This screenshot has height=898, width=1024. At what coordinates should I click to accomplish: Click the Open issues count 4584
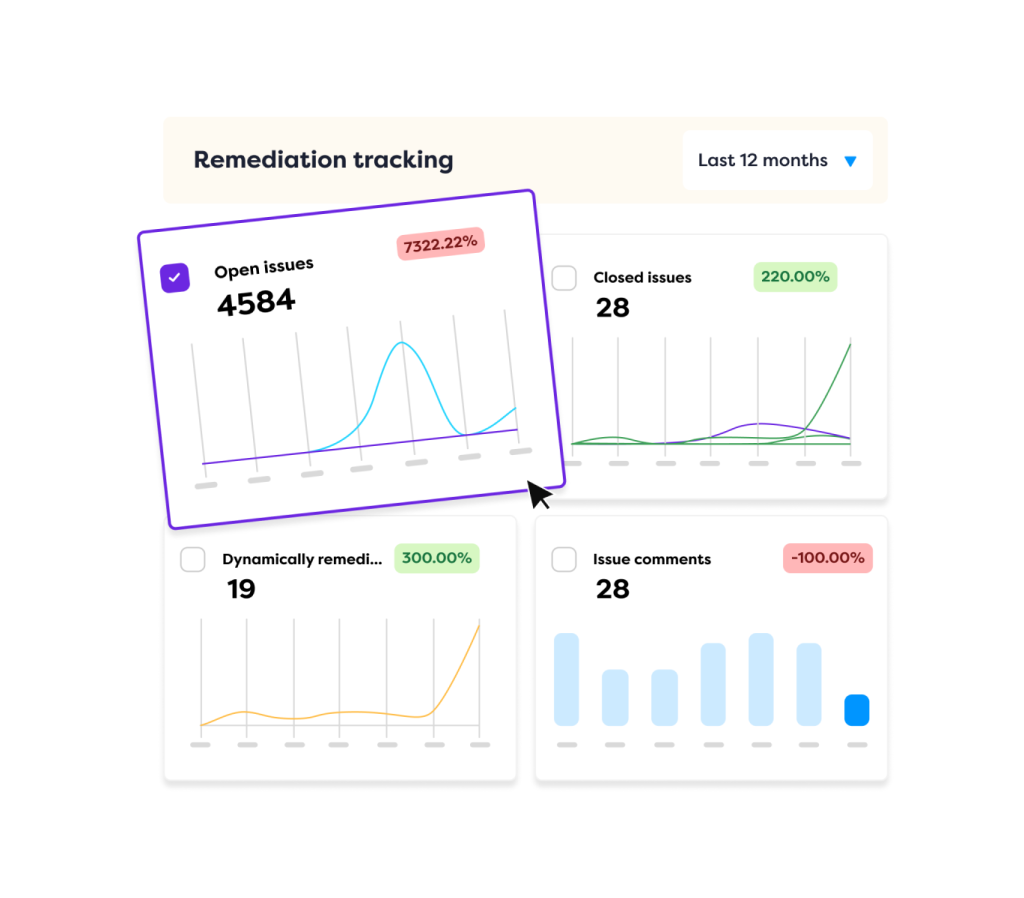point(256,302)
